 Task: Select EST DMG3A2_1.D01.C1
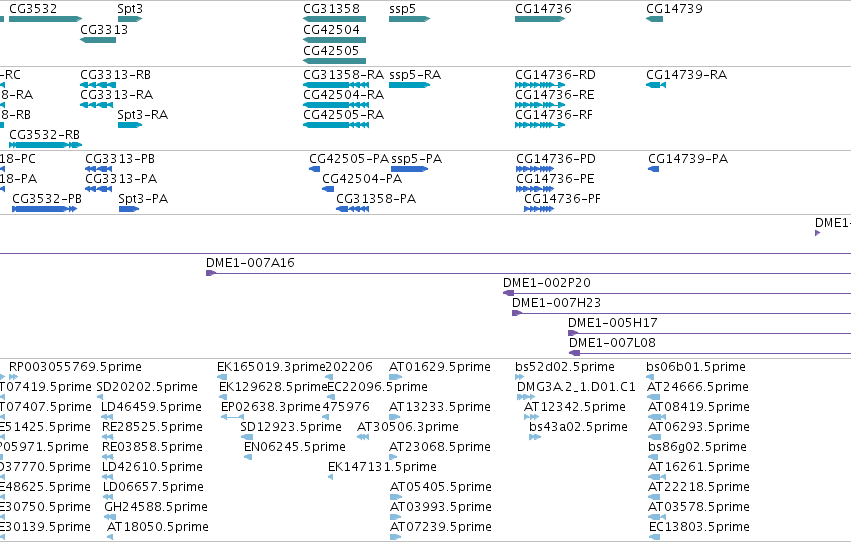click(526, 397)
